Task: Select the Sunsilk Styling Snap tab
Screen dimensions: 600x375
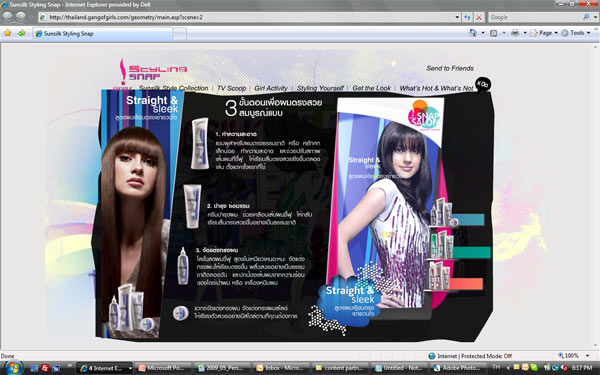Action: [103, 34]
